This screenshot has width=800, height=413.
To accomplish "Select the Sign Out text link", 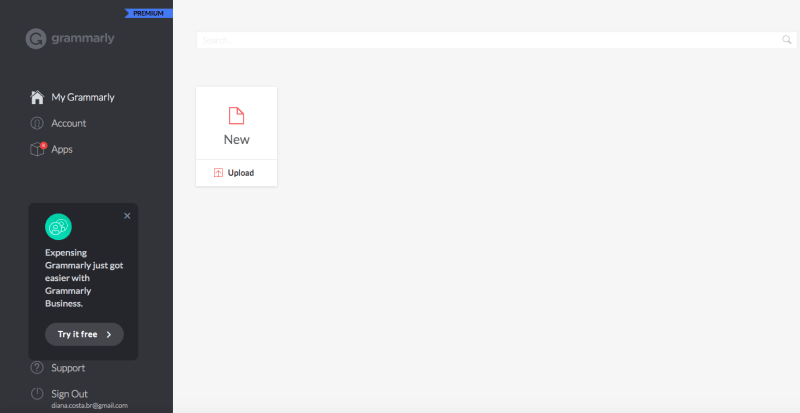I will coord(70,393).
